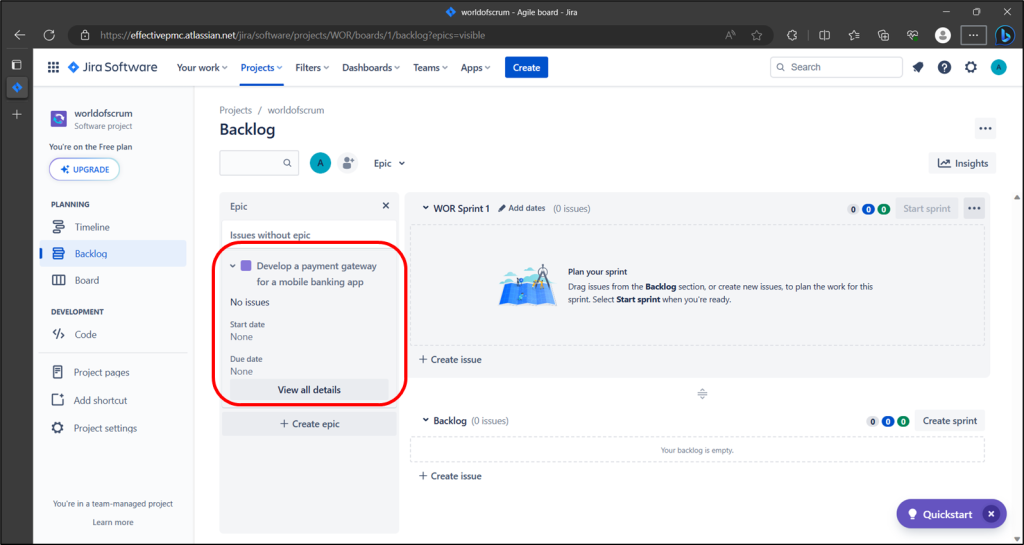Click the Start sprint button
The image size is (1024, 545).
[927, 208]
